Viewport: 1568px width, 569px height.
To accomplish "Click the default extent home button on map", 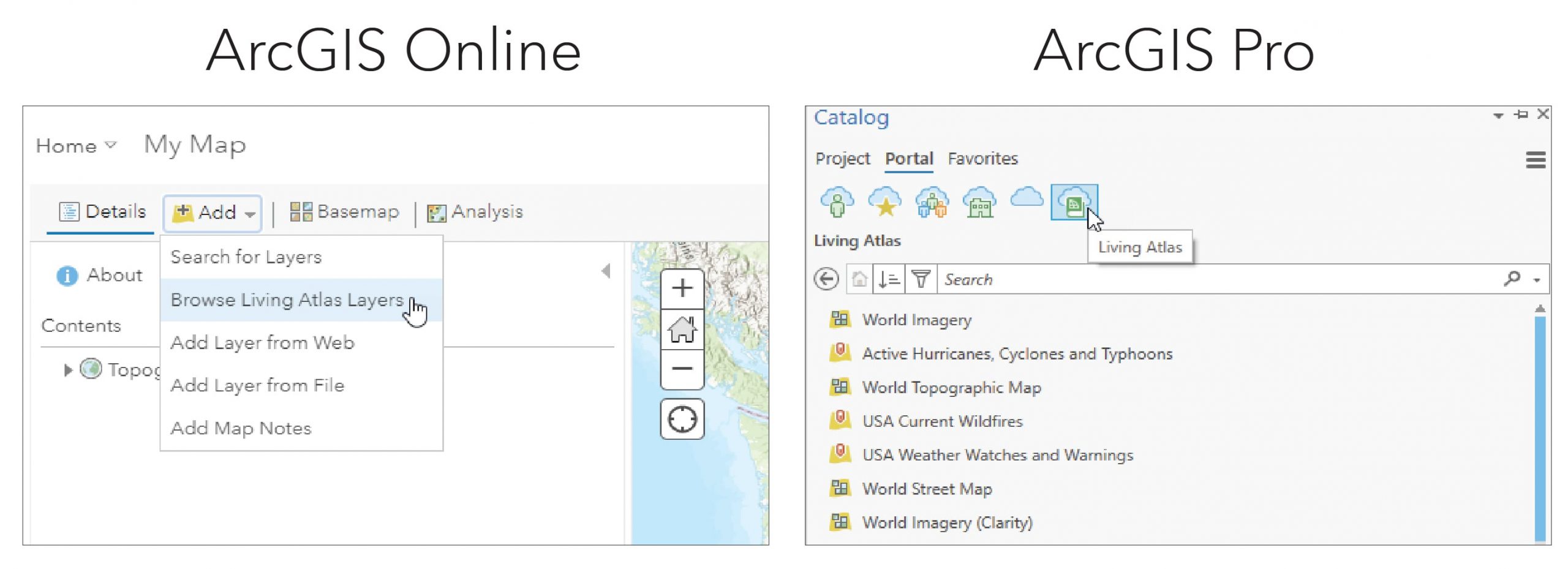I will click(682, 329).
